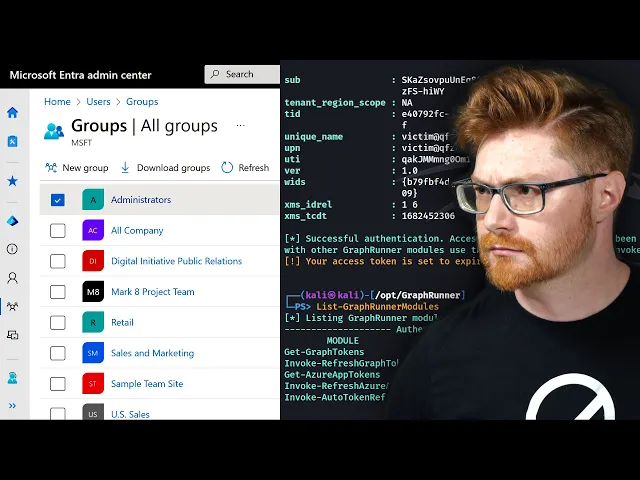Open the Administrators group link

pyautogui.click(x=141, y=200)
